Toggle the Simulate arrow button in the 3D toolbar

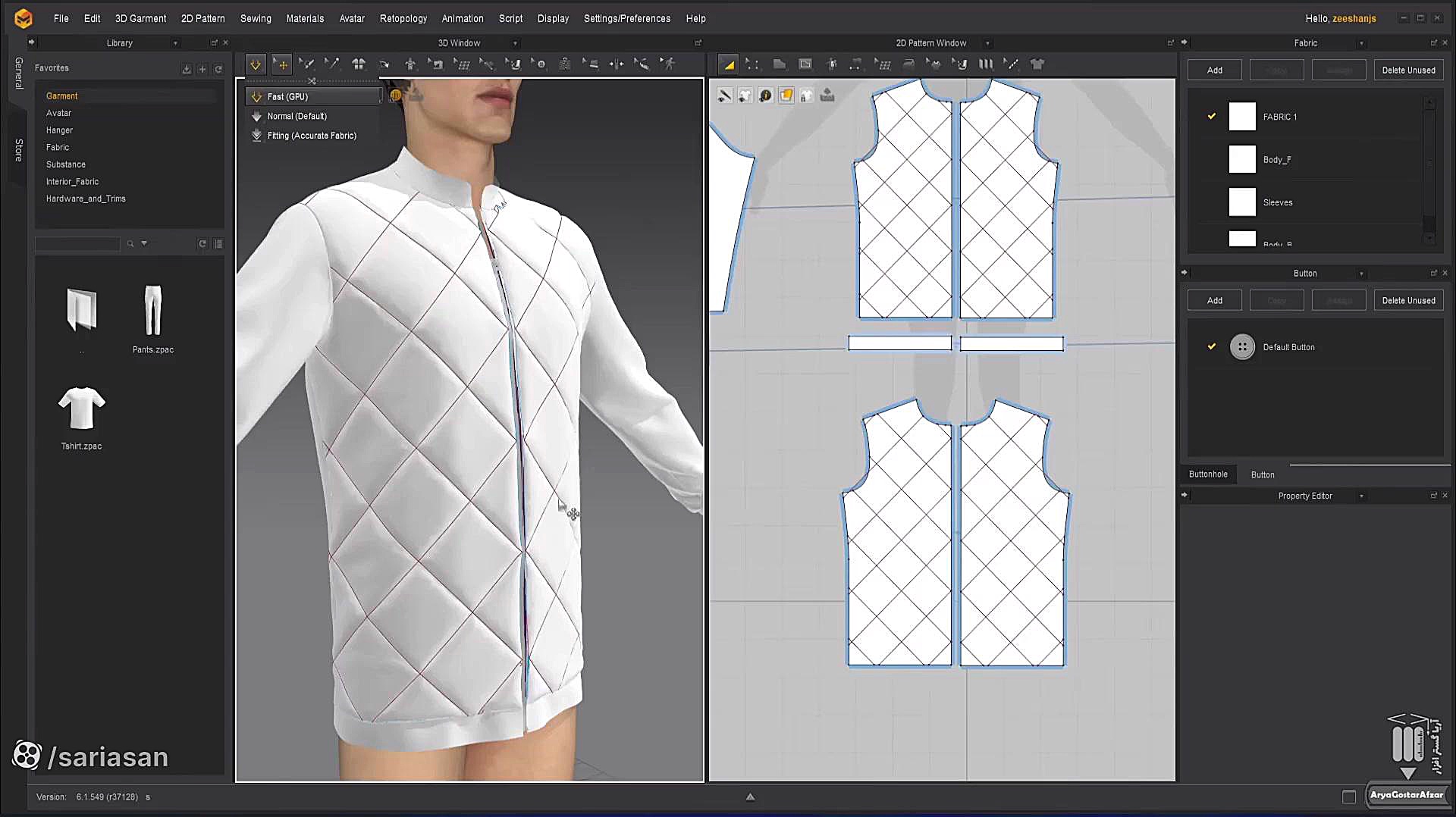pos(256,64)
